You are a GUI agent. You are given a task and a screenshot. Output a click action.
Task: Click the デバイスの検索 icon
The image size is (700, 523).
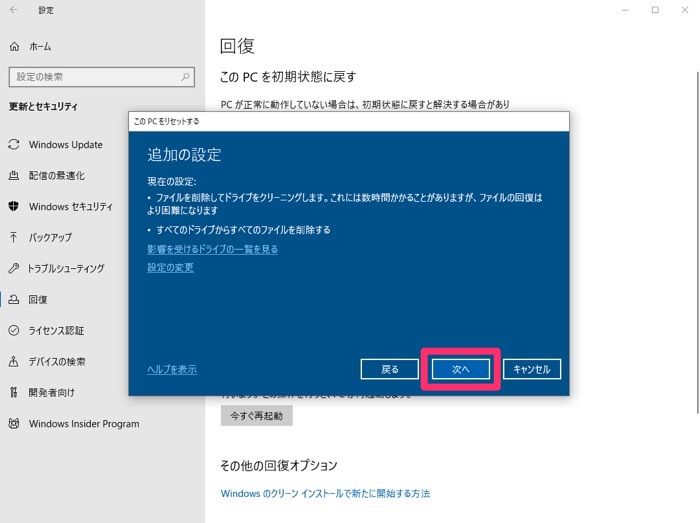click(x=14, y=361)
